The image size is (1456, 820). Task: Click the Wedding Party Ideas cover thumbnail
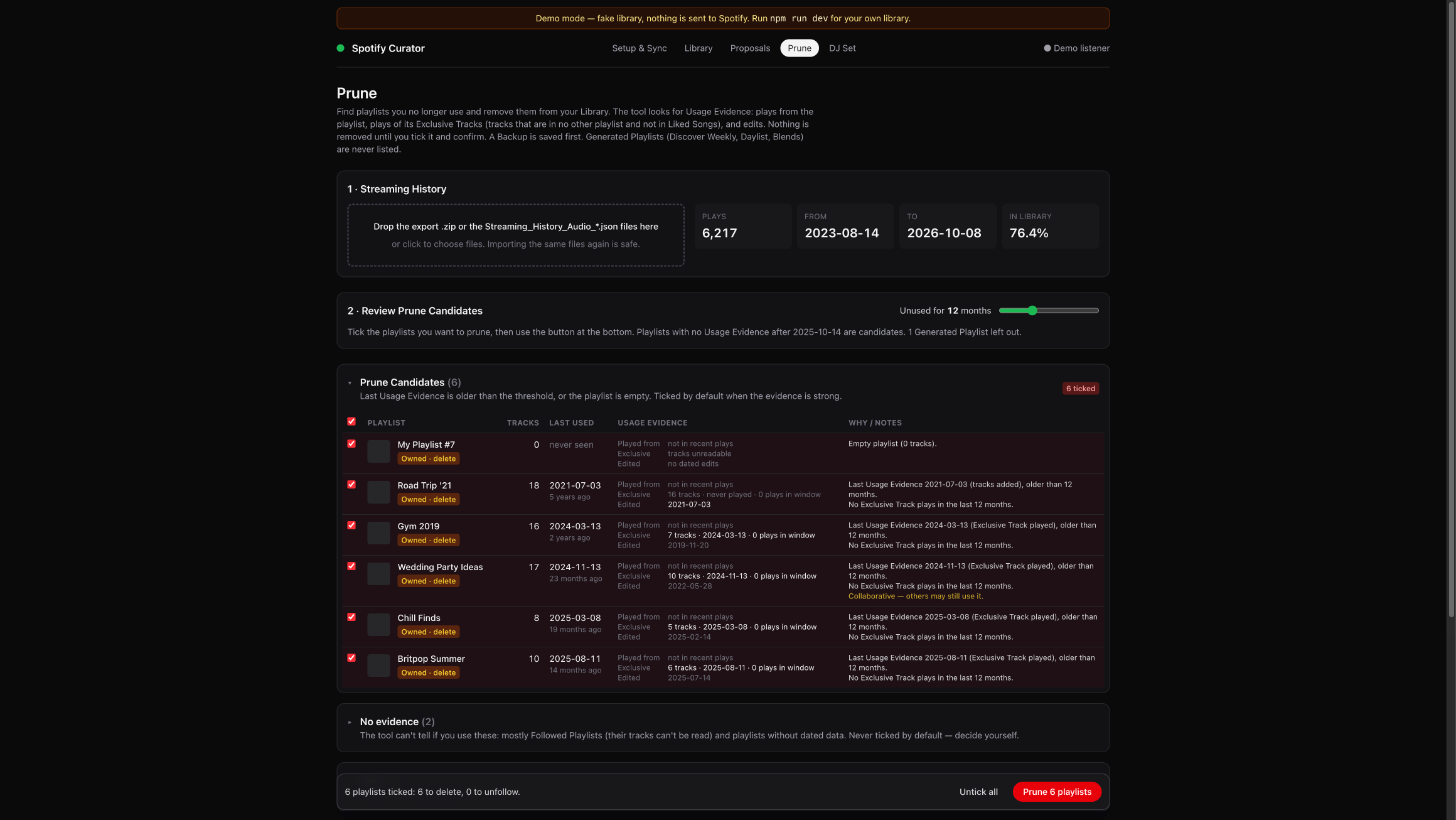click(378, 574)
